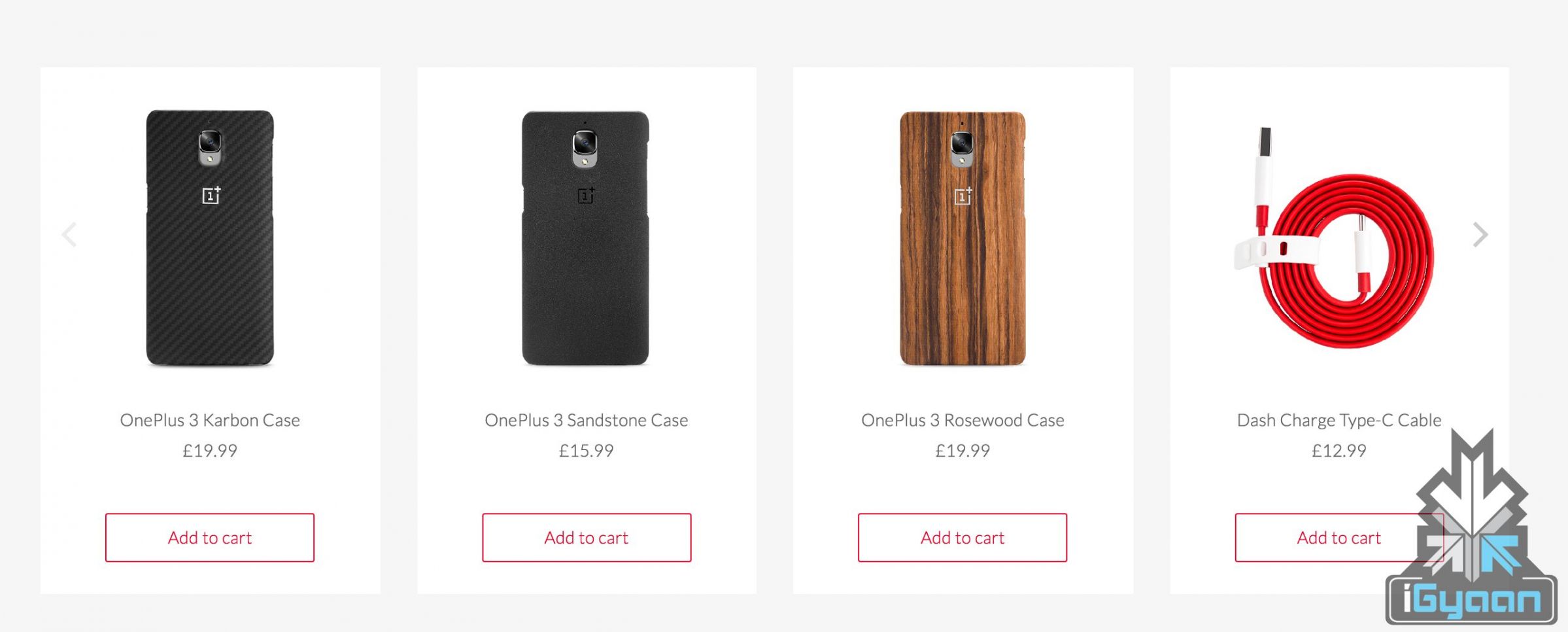Open the Karbon Case product image
Screen dimensions: 1568x632
210,237
